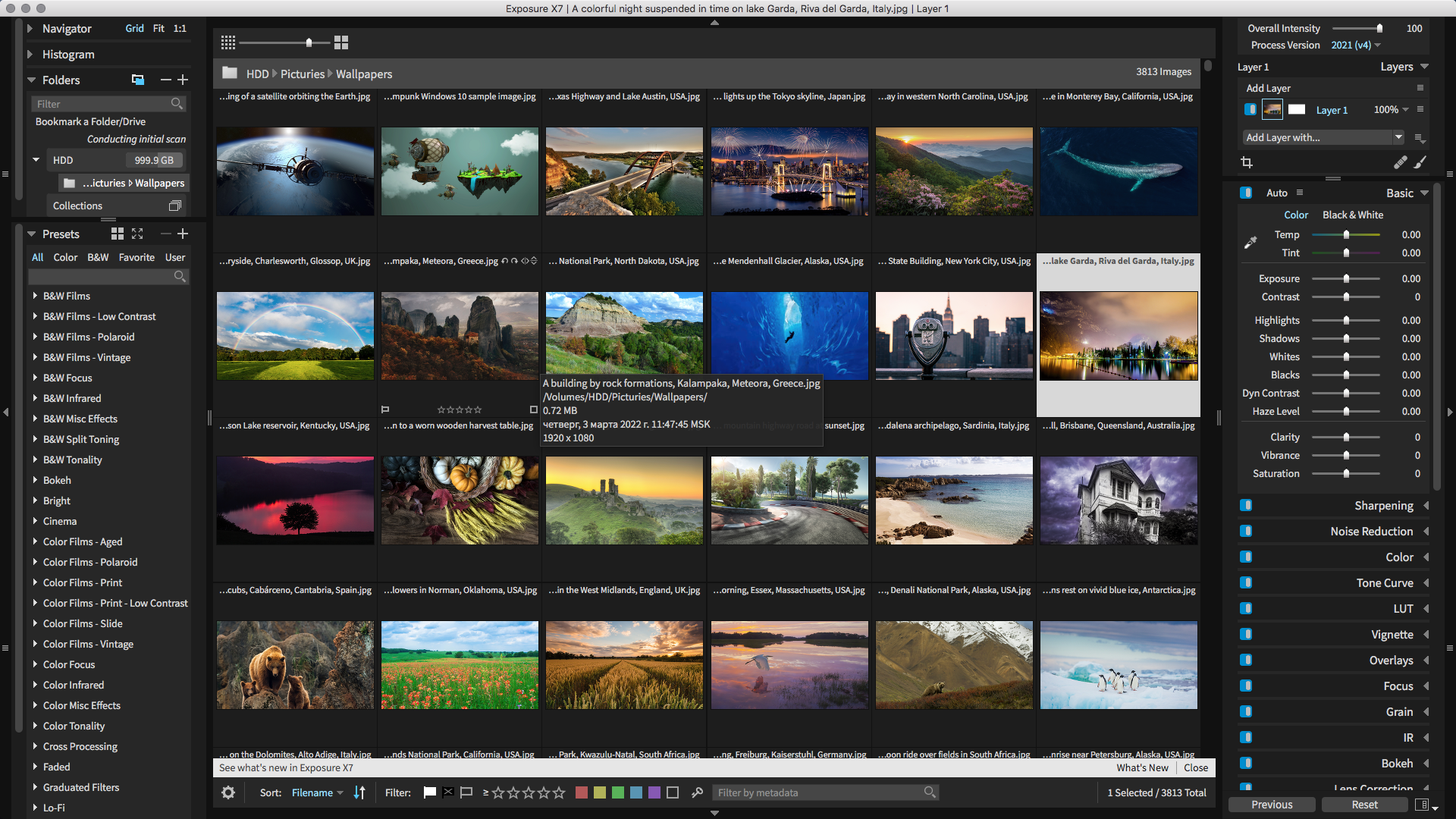
Task: Disable the Sharpening panel toggle
Action: [x=1246, y=506]
